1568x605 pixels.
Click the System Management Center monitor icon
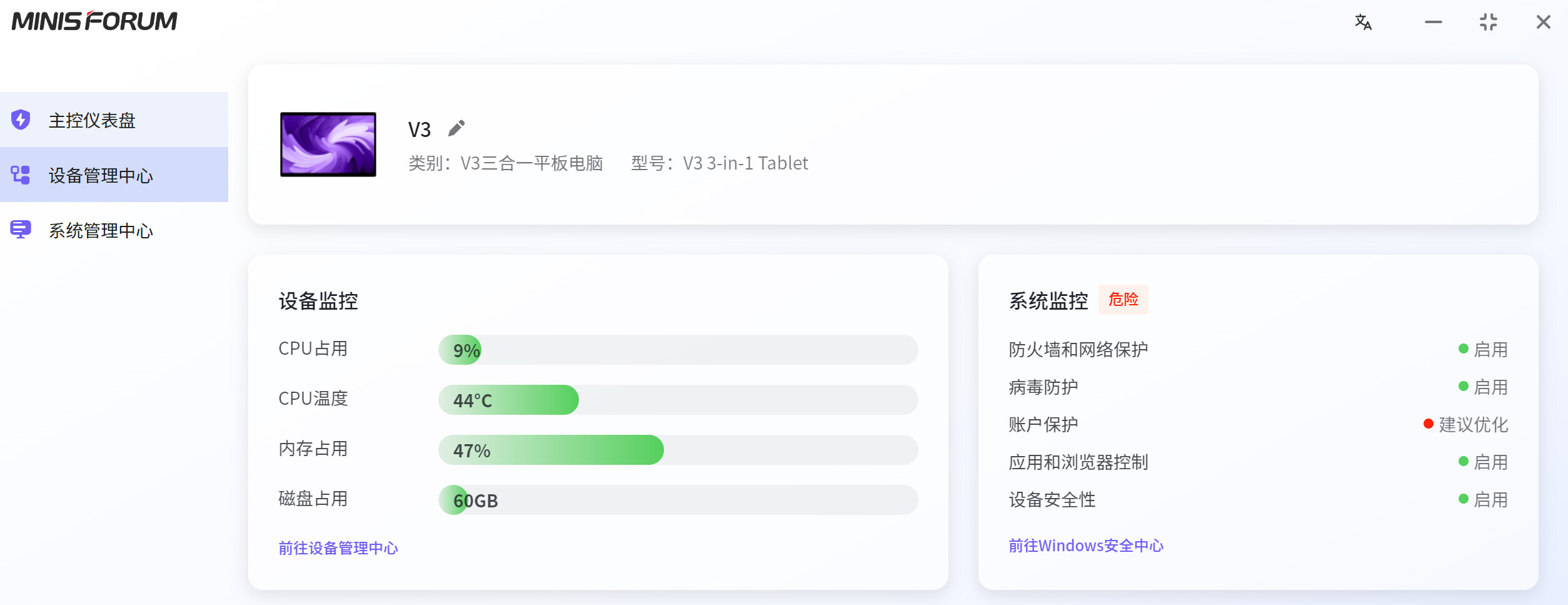[21, 230]
